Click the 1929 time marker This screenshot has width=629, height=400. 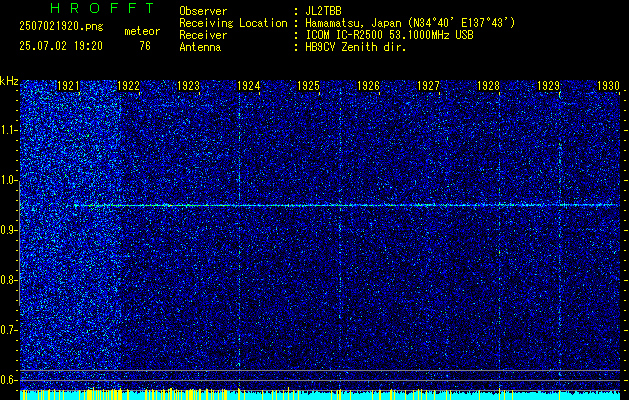548,86
